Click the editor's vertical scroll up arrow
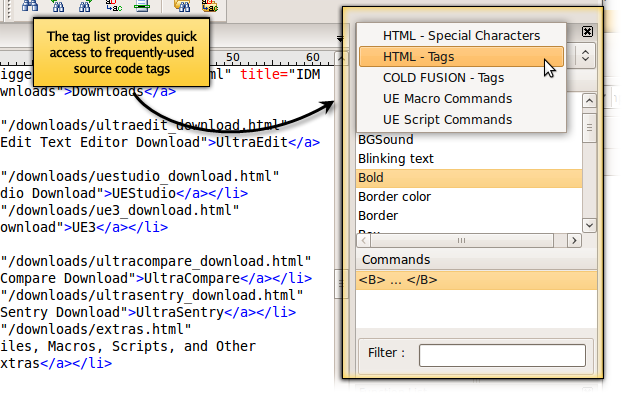This screenshot has width=624, height=394. 341,59
